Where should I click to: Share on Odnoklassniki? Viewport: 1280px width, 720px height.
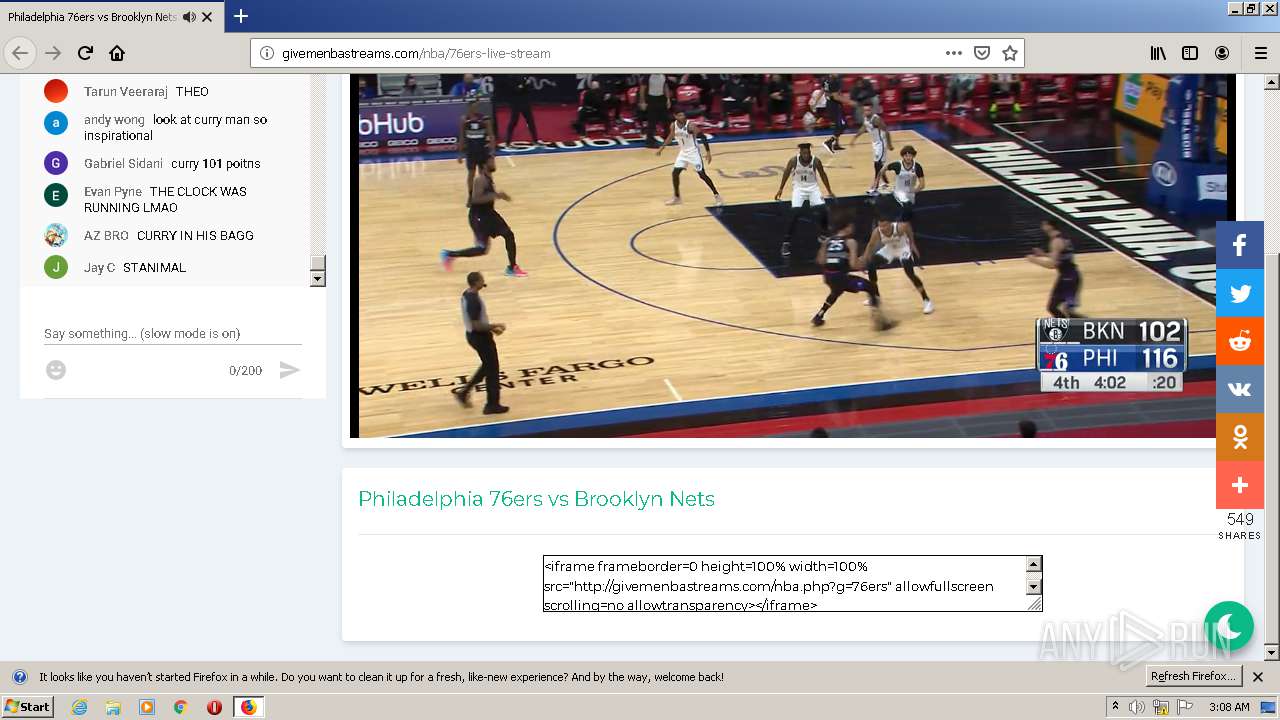tap(1240, 437)
